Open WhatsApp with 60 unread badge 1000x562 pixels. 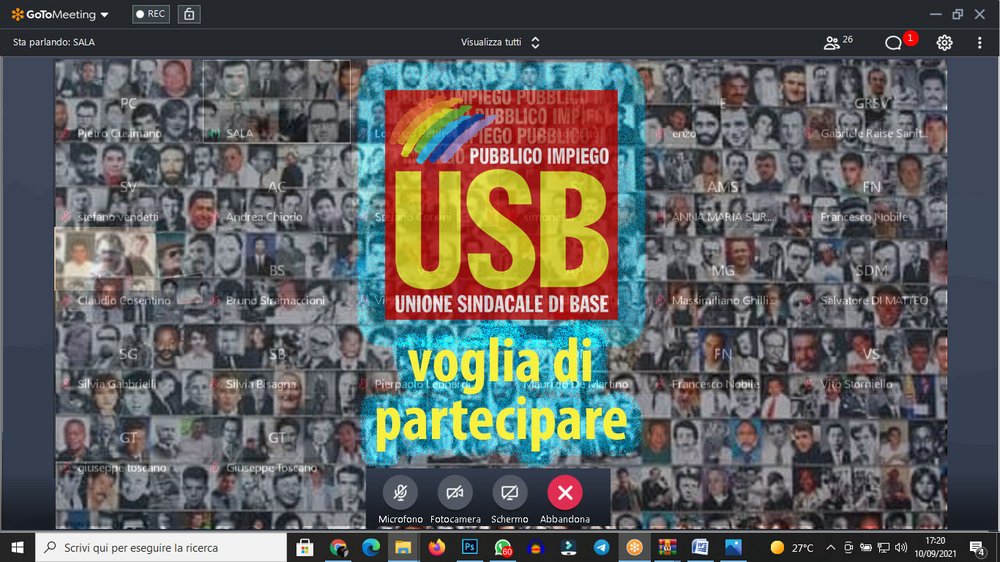[503, 547]
